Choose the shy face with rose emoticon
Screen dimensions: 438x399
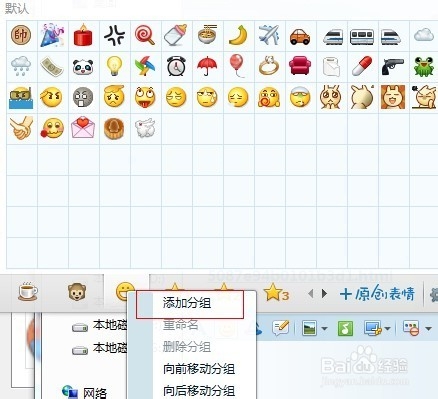52,128
